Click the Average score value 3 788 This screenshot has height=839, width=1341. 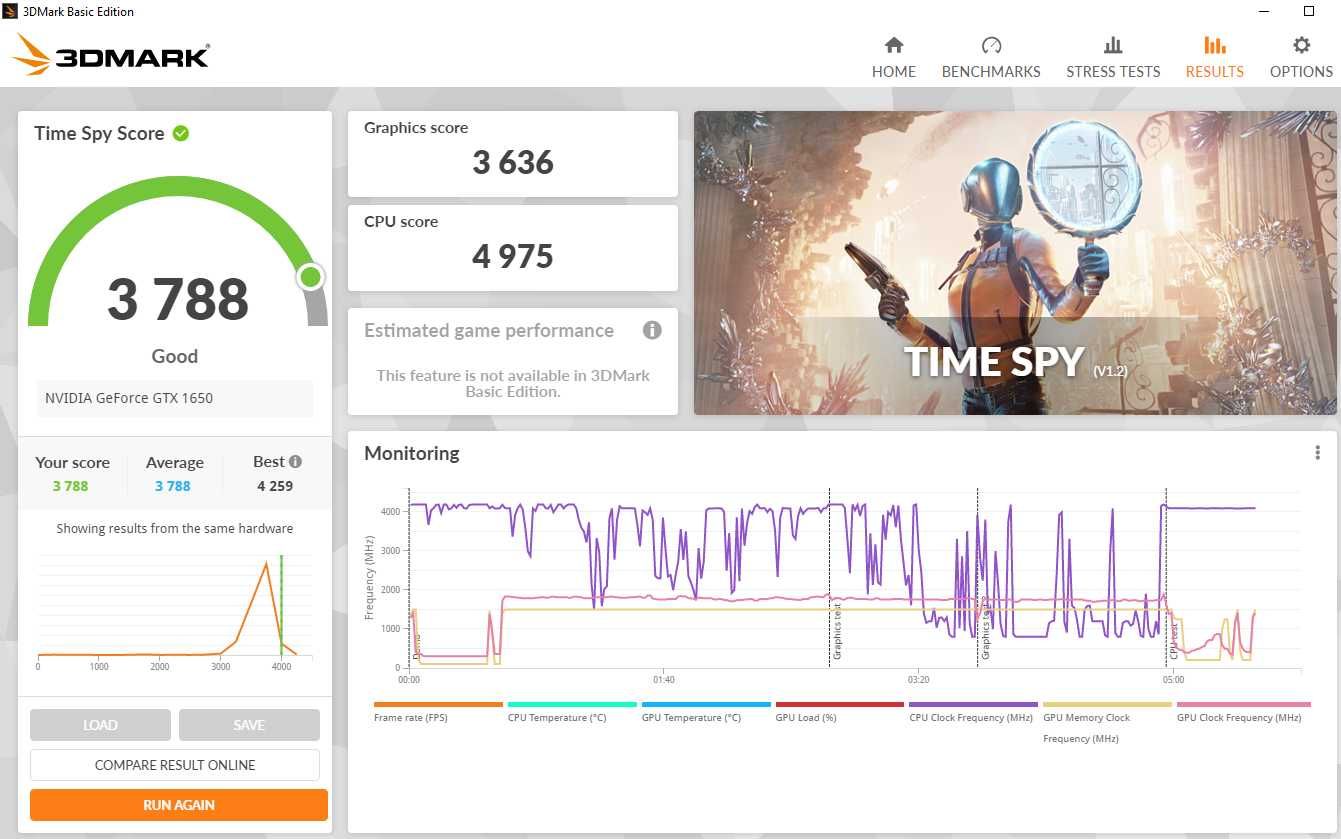[x=173, y=486]
